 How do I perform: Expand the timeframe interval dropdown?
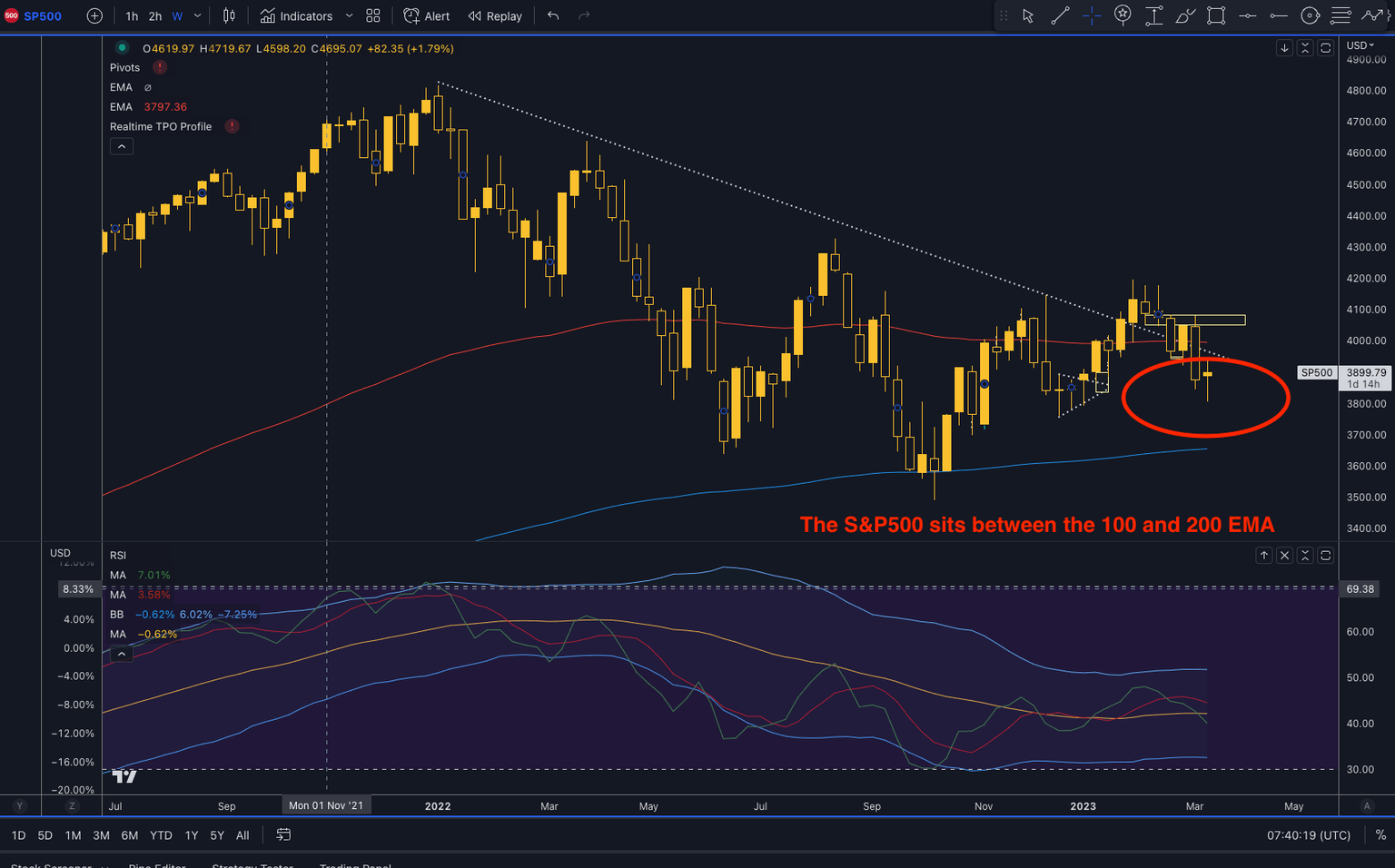click(198, 15)
